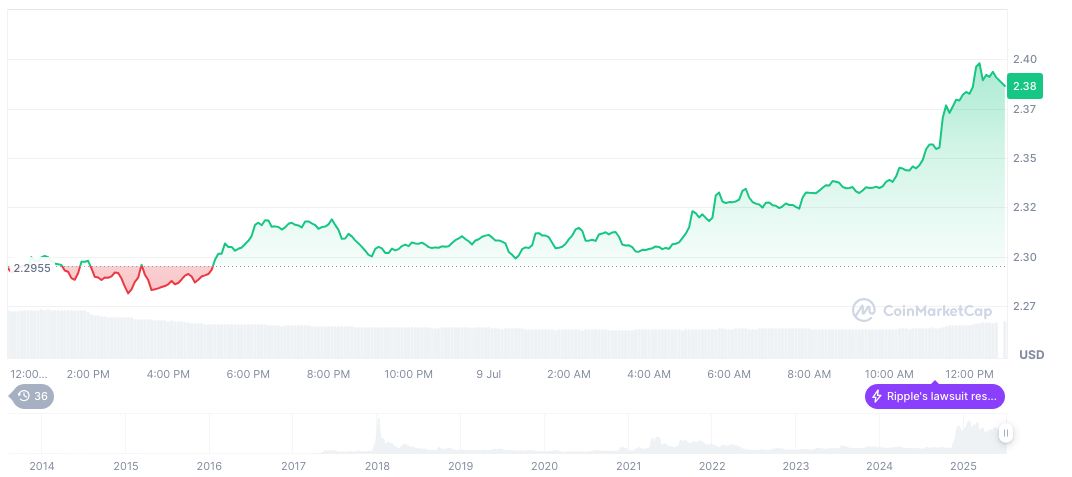Click the 2.27 price axis label
The image size is (1072, 477).
pyautogui.click(x=1024, y=306)
